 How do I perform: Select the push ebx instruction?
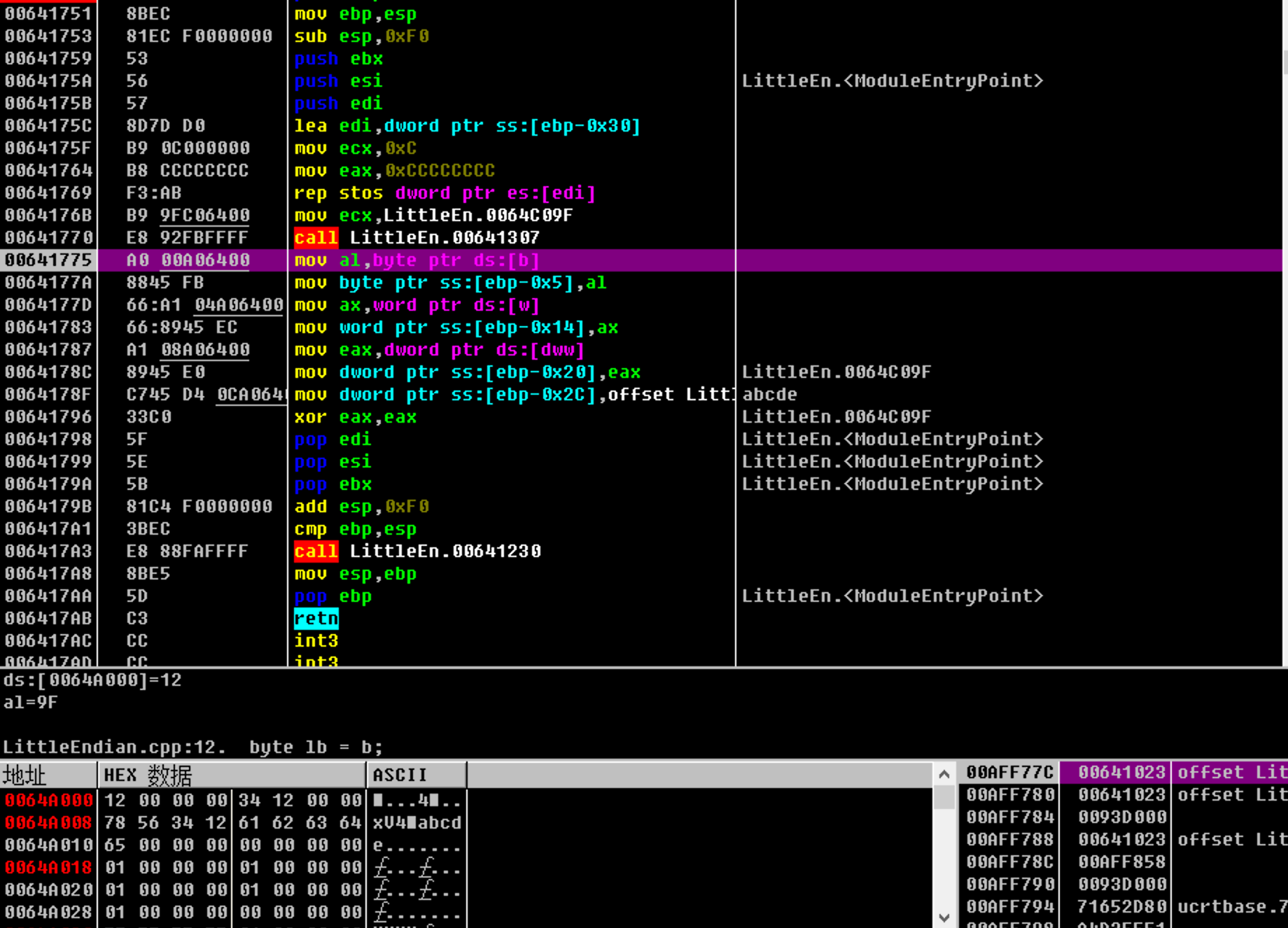339,59
